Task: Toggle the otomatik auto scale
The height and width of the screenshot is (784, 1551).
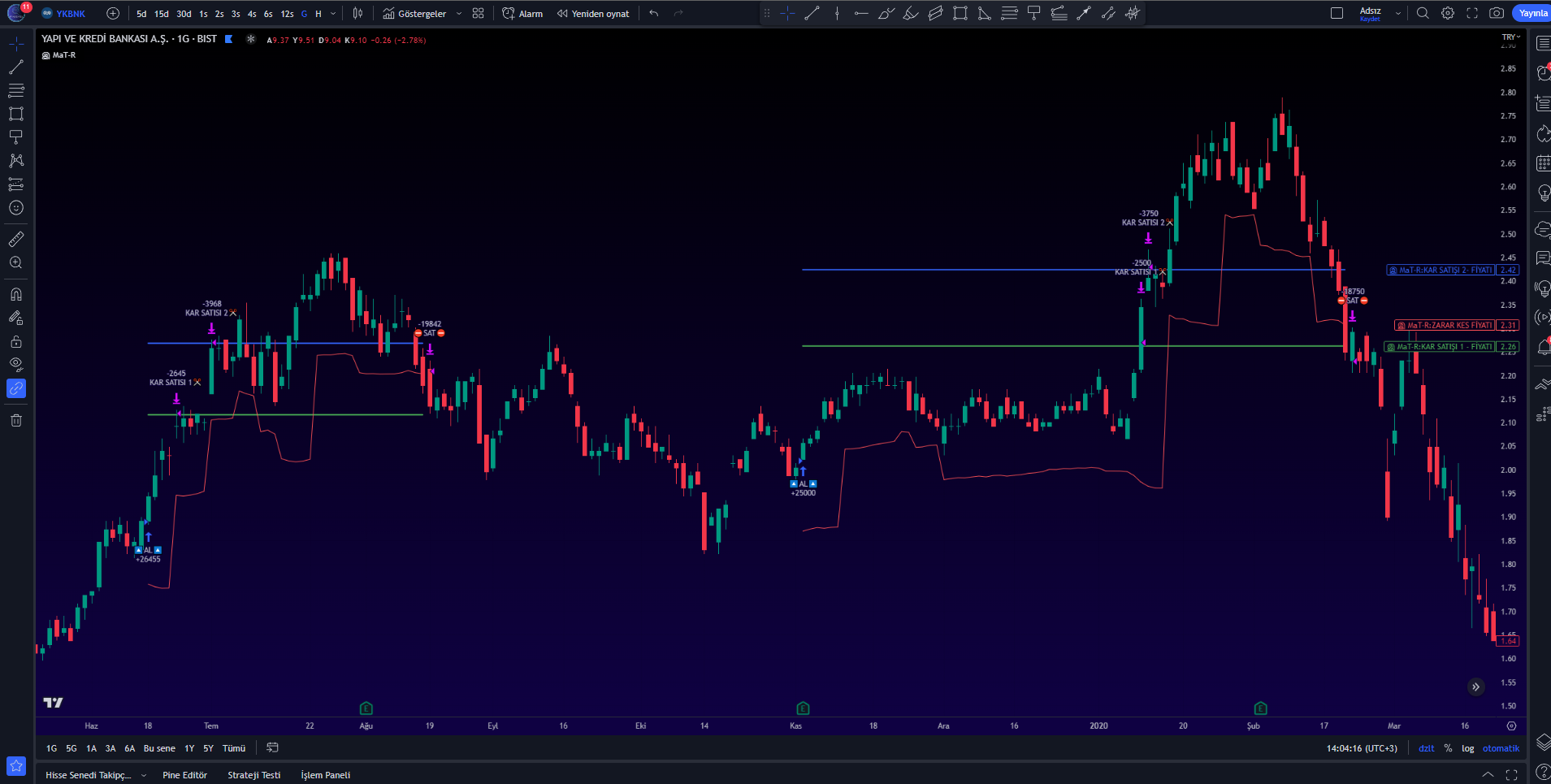Action: [1501, 748]
